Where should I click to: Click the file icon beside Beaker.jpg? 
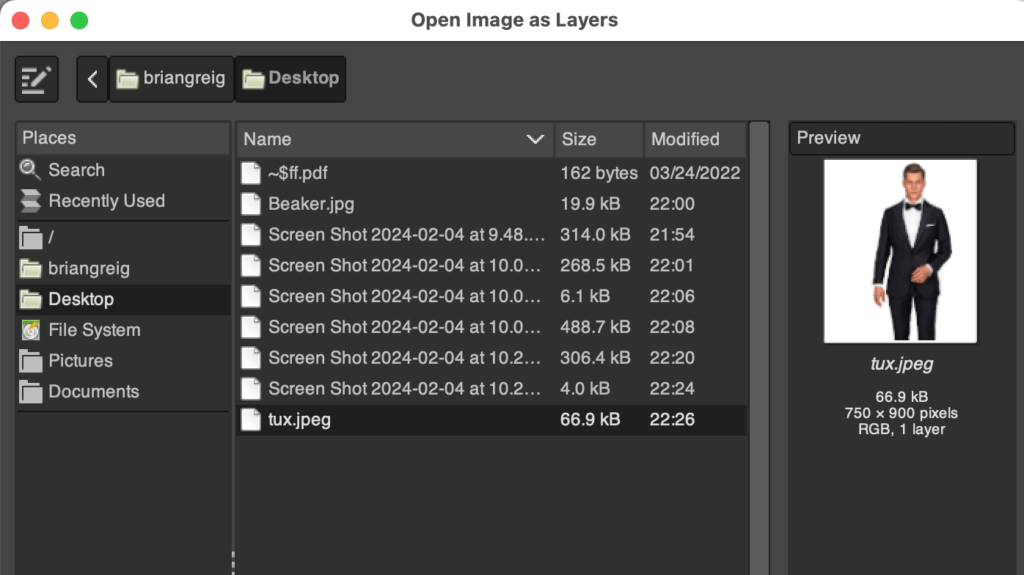[x=252, y=204]
